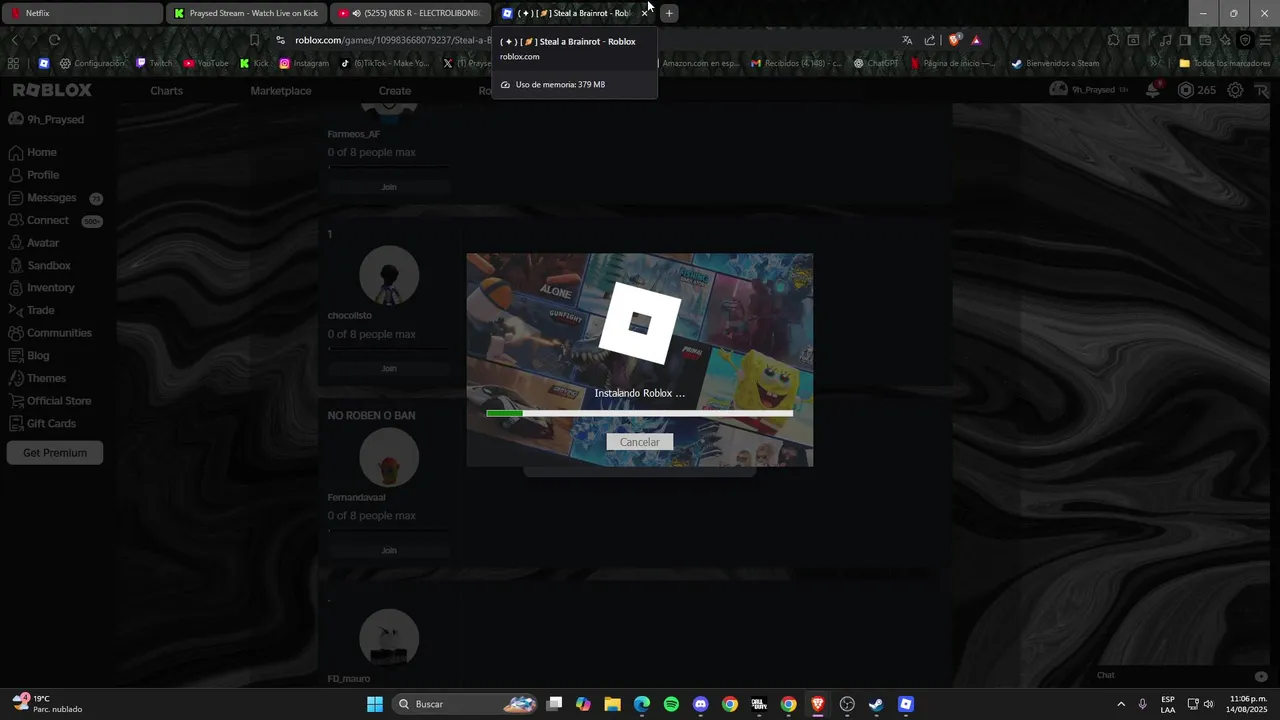
Task: Open Sandbox in the Roblox sidebar
Action: point(39,265)
